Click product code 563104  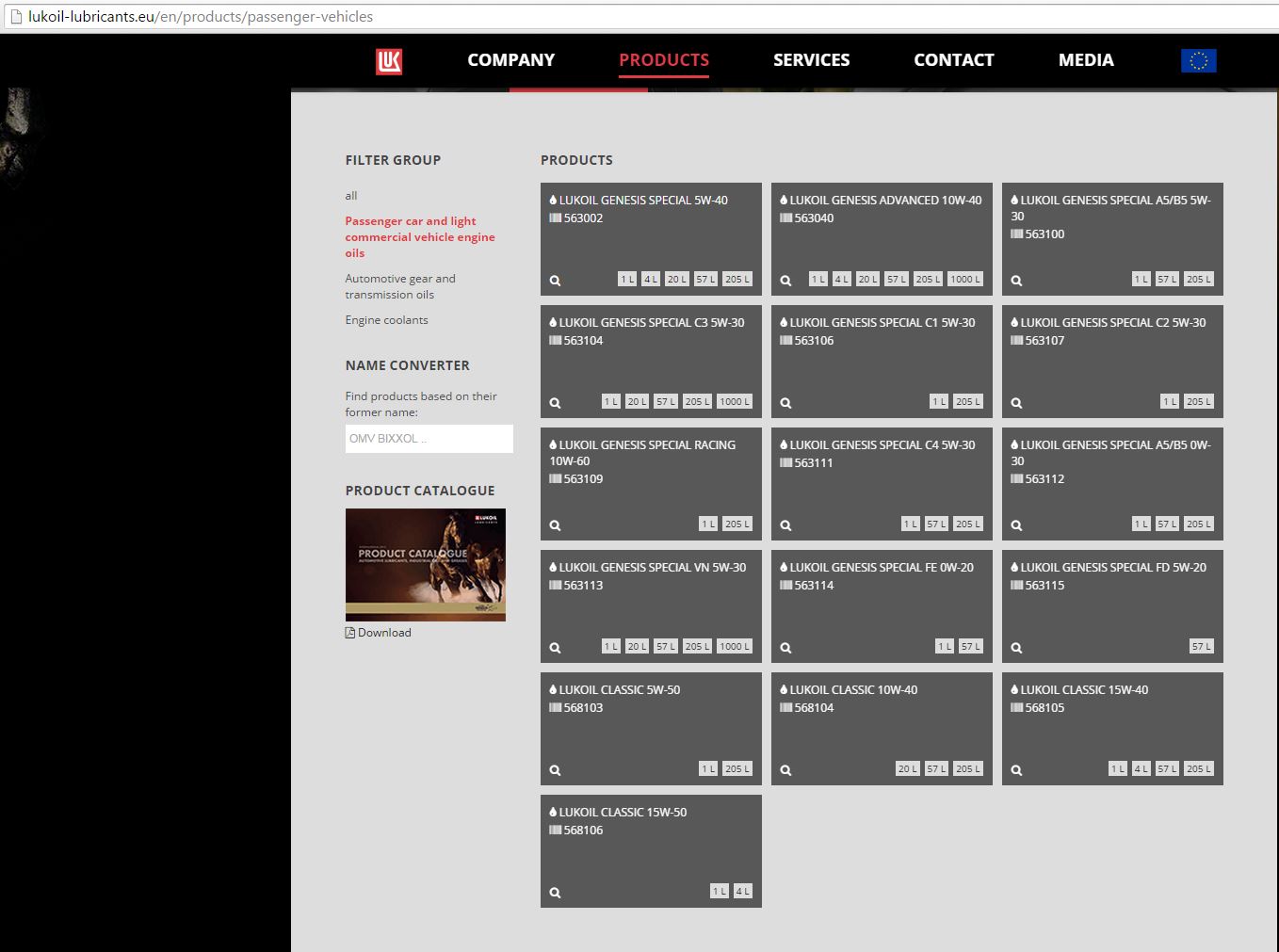(x=584, y=341)
